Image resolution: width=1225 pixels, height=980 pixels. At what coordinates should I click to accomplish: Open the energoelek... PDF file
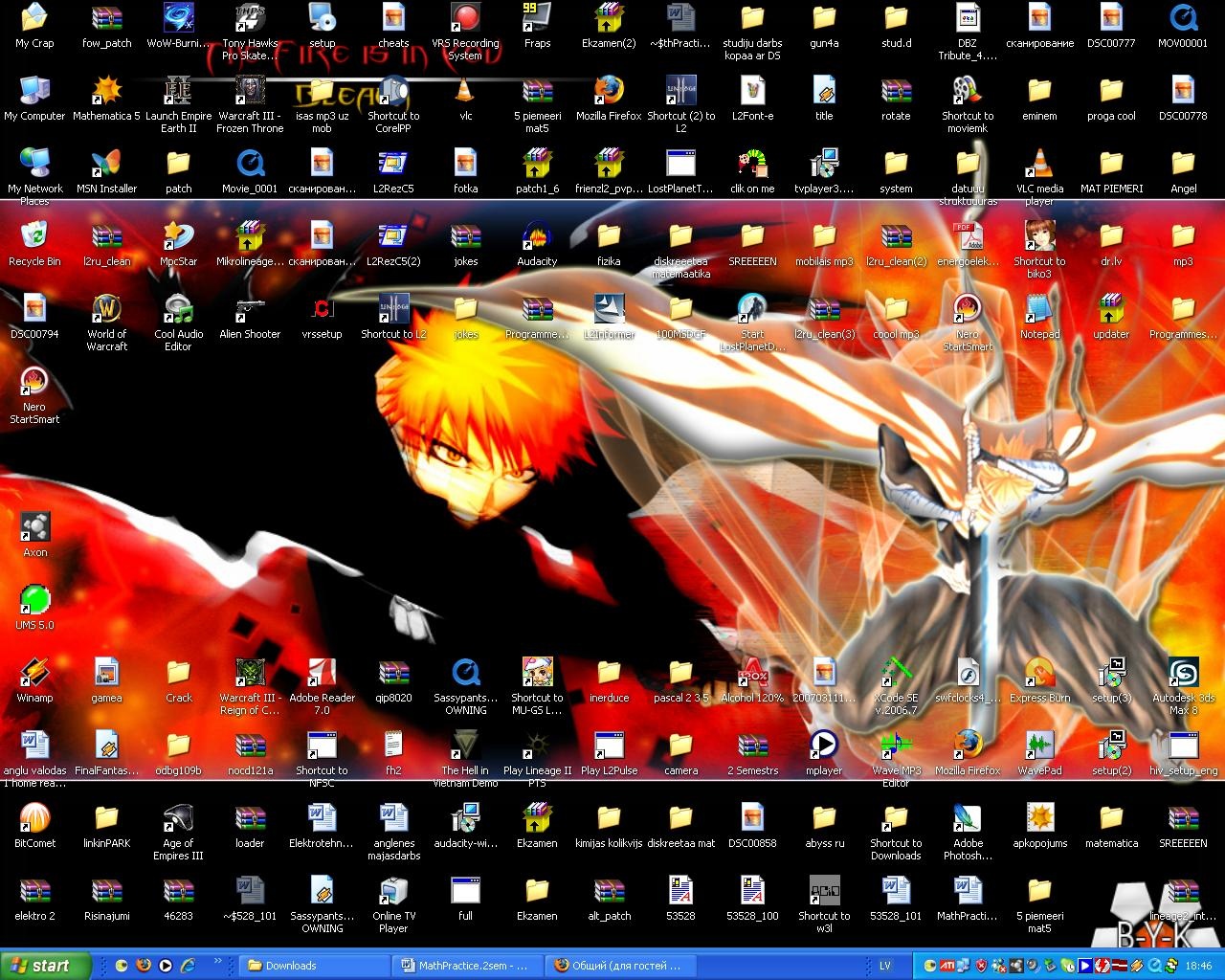968,236
